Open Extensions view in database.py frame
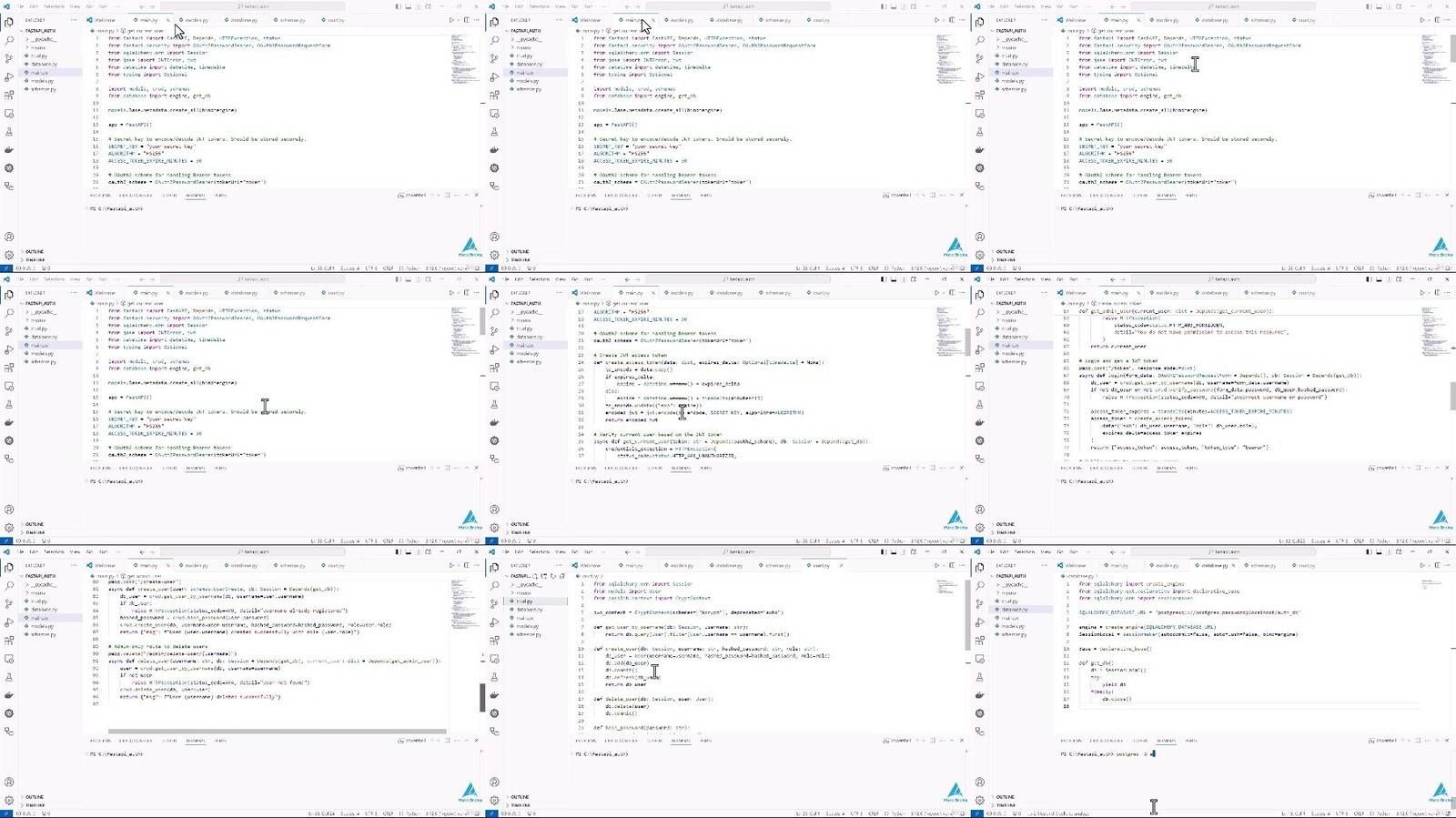1456x818 pixels. pos(980,641)
